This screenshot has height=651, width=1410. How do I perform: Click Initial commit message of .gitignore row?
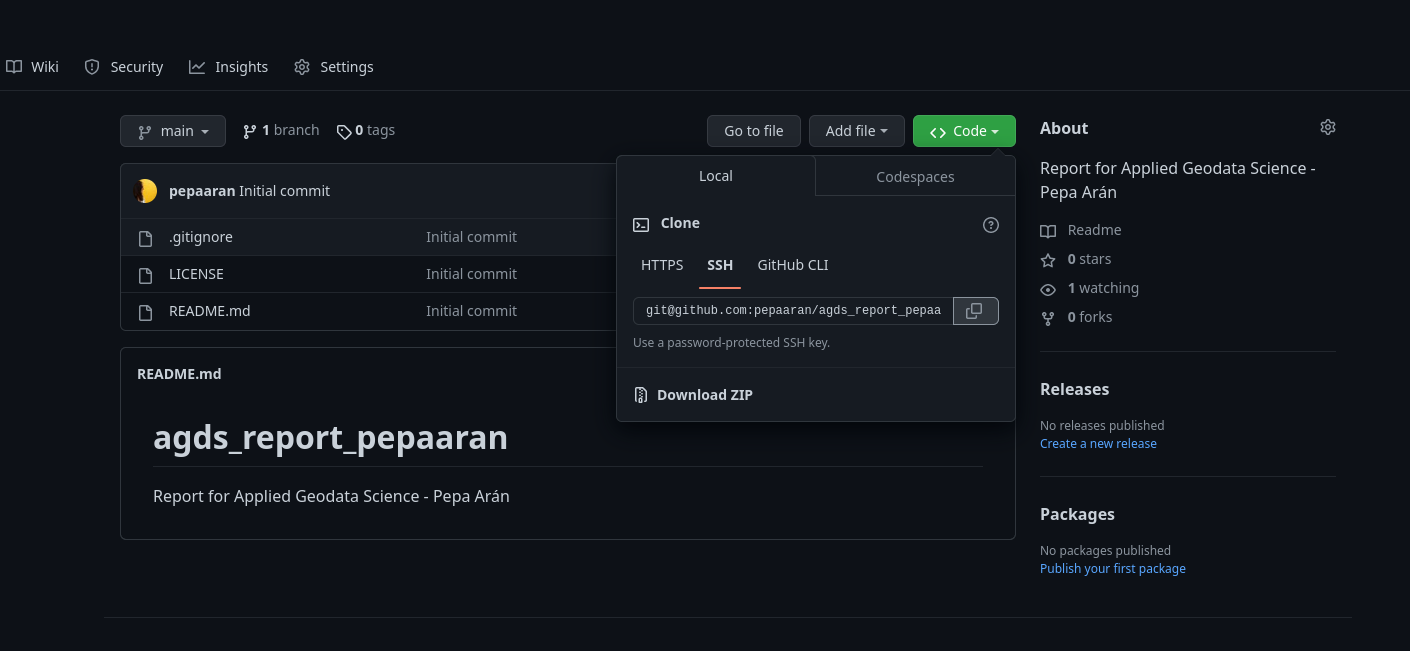tap(472, 238)
